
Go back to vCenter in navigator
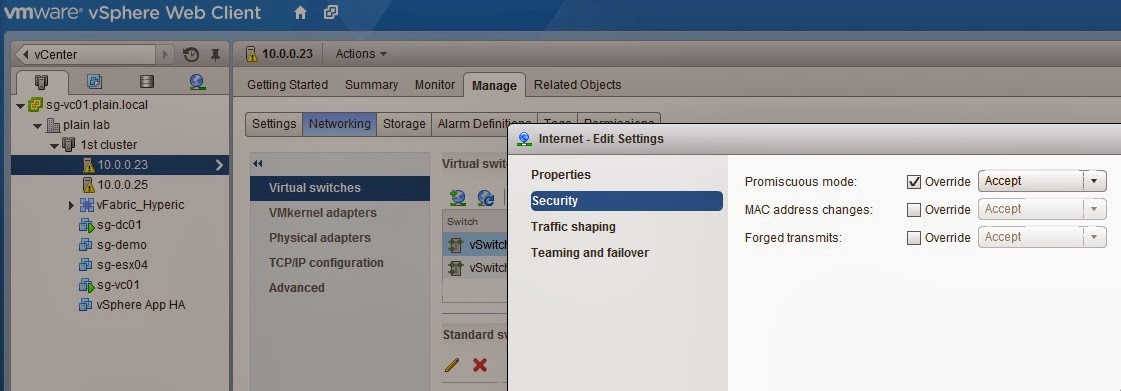[x=84, y=54]
